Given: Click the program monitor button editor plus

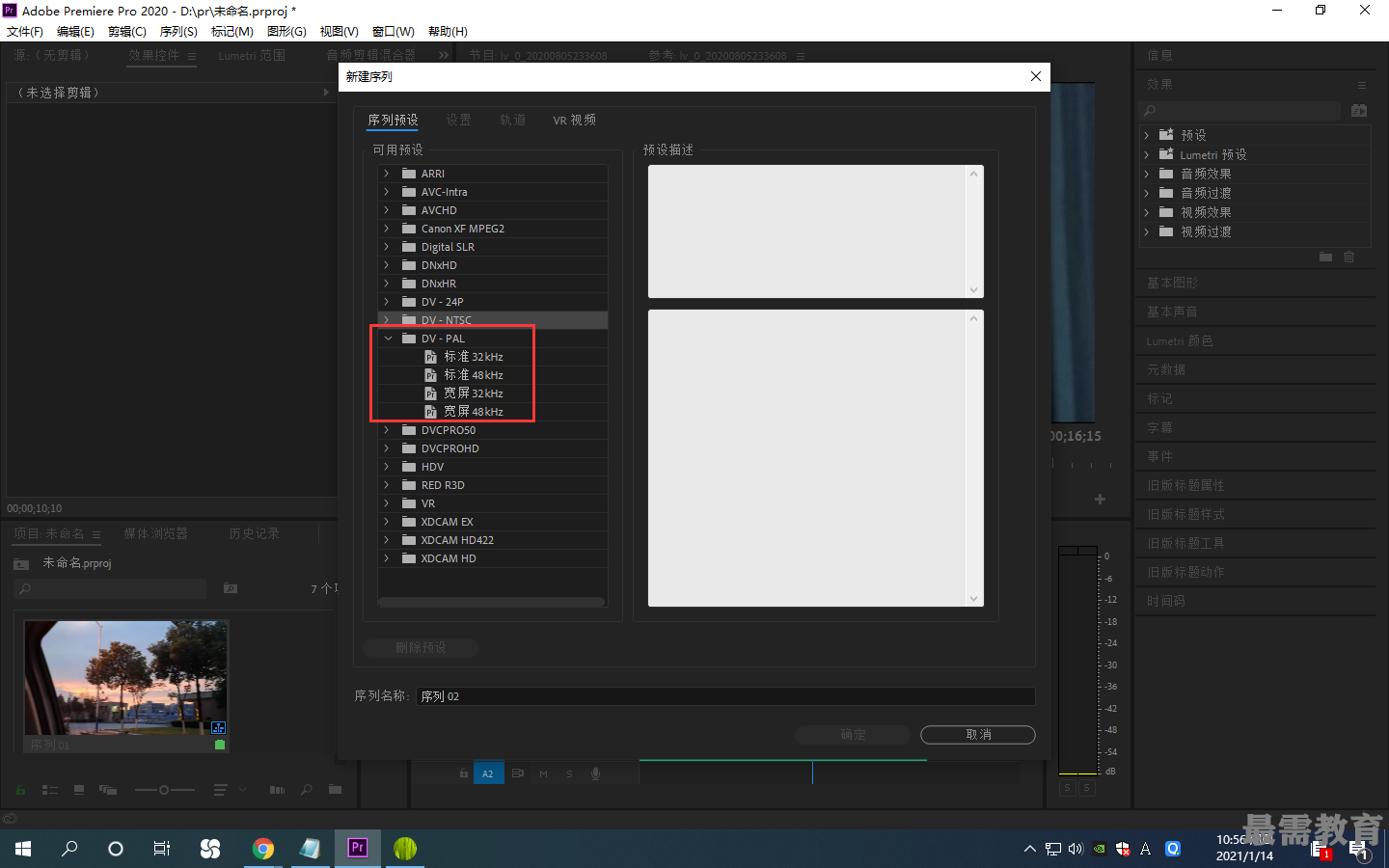Looking at the screenshot, I should (x=1100, y=500).
